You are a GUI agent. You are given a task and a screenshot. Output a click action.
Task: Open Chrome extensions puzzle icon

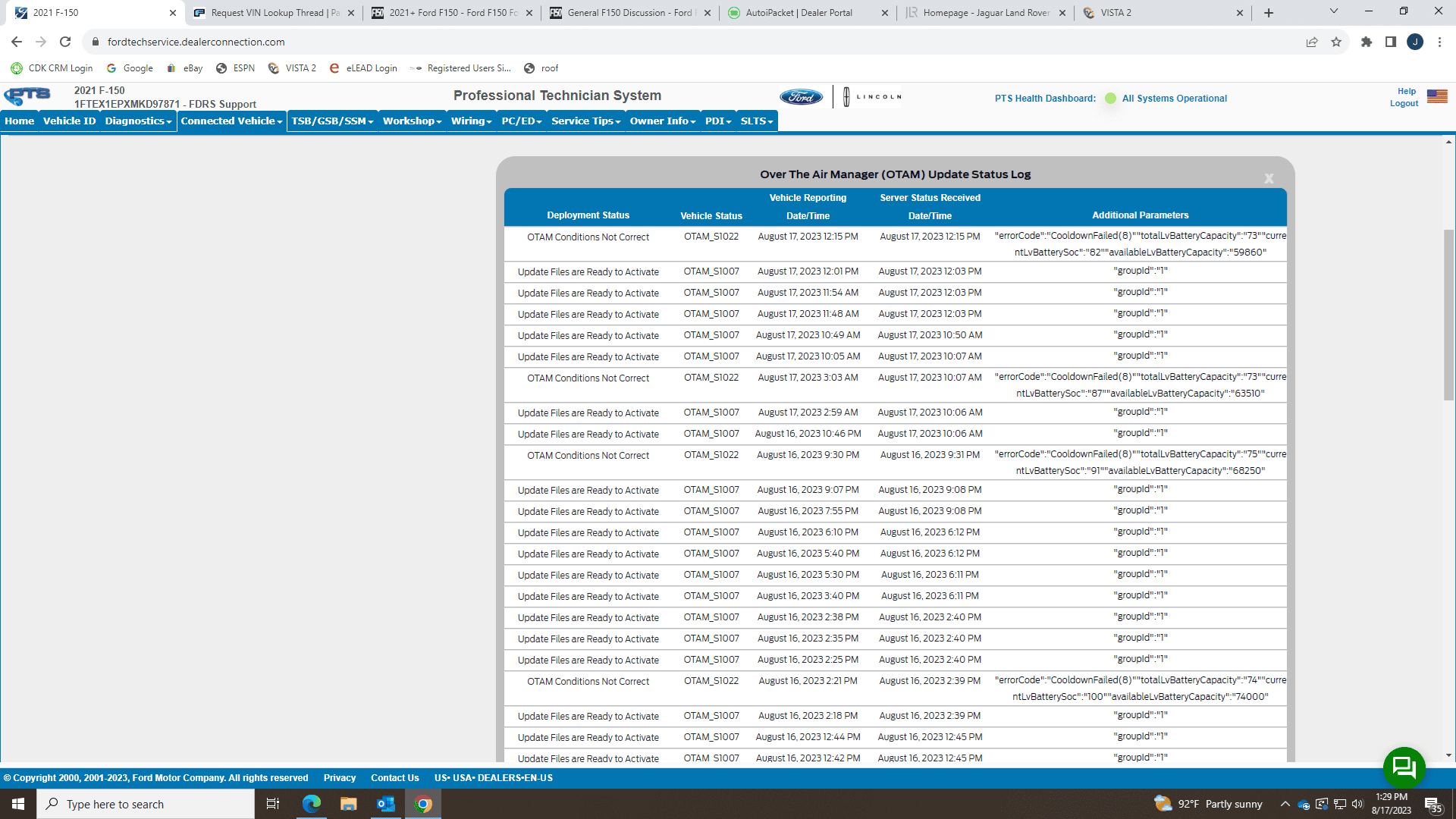(1366, 42)
